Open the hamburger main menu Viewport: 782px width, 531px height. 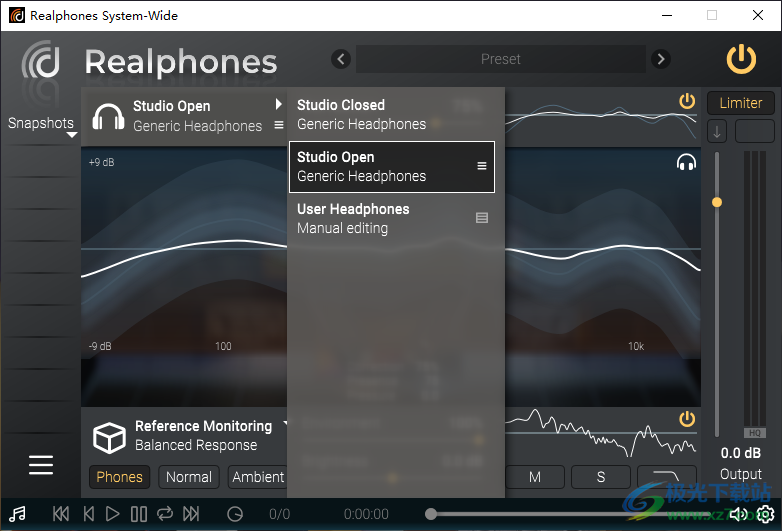coord(41,465)
